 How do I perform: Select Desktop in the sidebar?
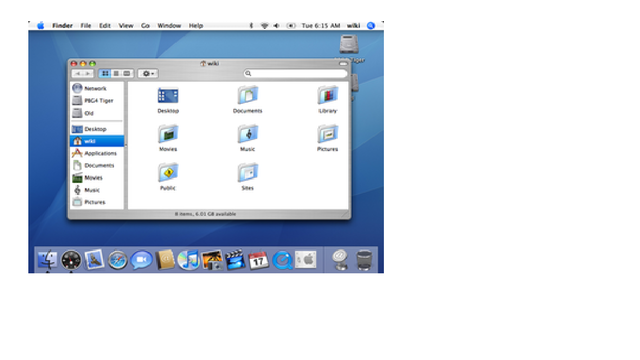point(97,129)
